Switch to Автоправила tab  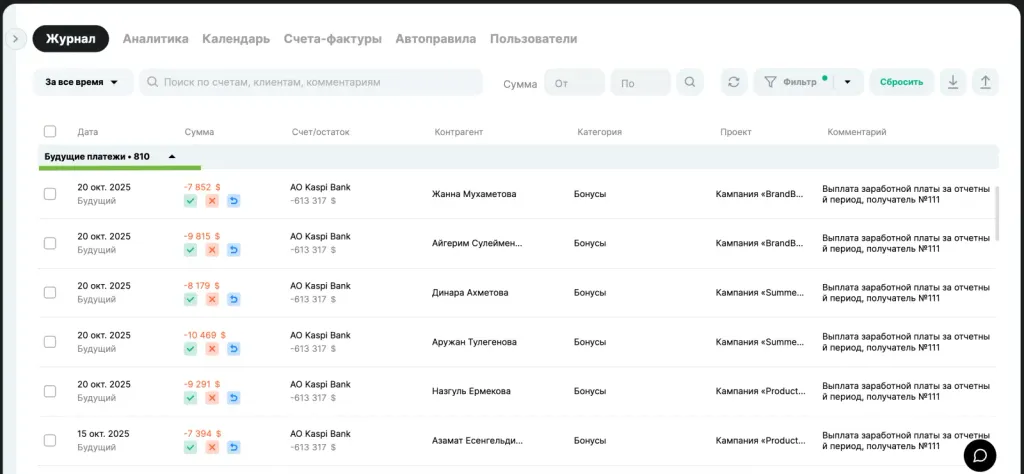coord(436,39)
